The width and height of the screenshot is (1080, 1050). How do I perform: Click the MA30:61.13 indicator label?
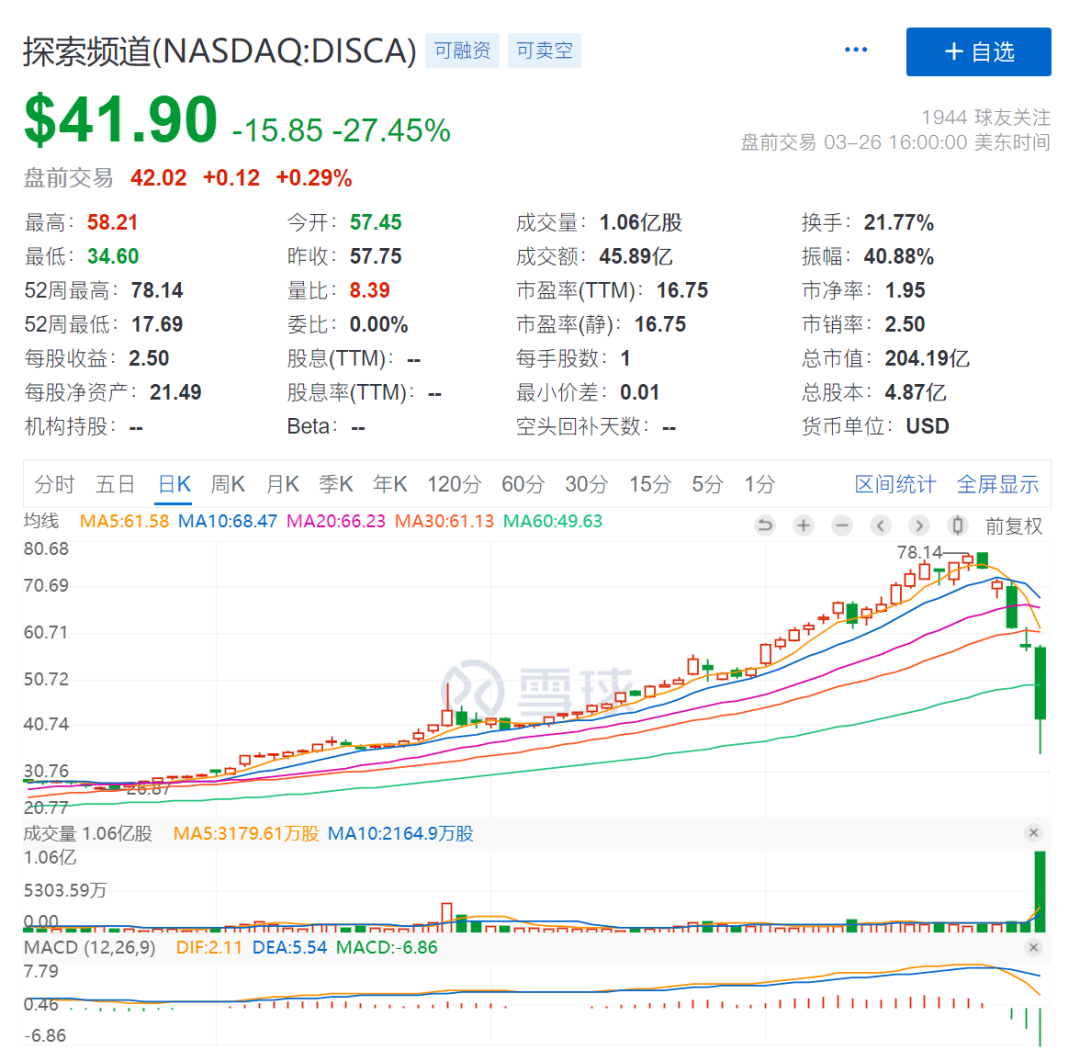click(x=444, y=521)
